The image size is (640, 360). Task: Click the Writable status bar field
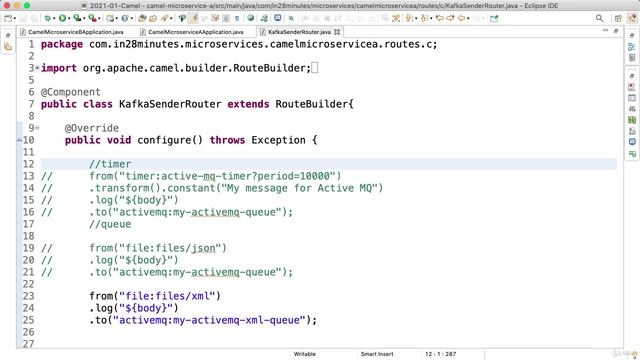(304, 354)
